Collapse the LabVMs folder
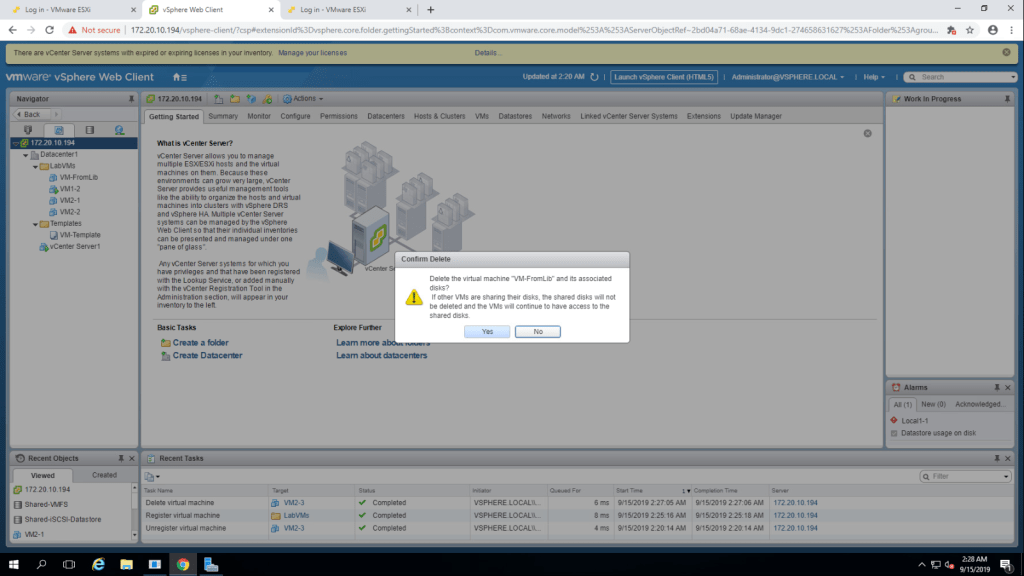Image resolution: width=1024 pixels, height=576 pixels. click(34, 166)
